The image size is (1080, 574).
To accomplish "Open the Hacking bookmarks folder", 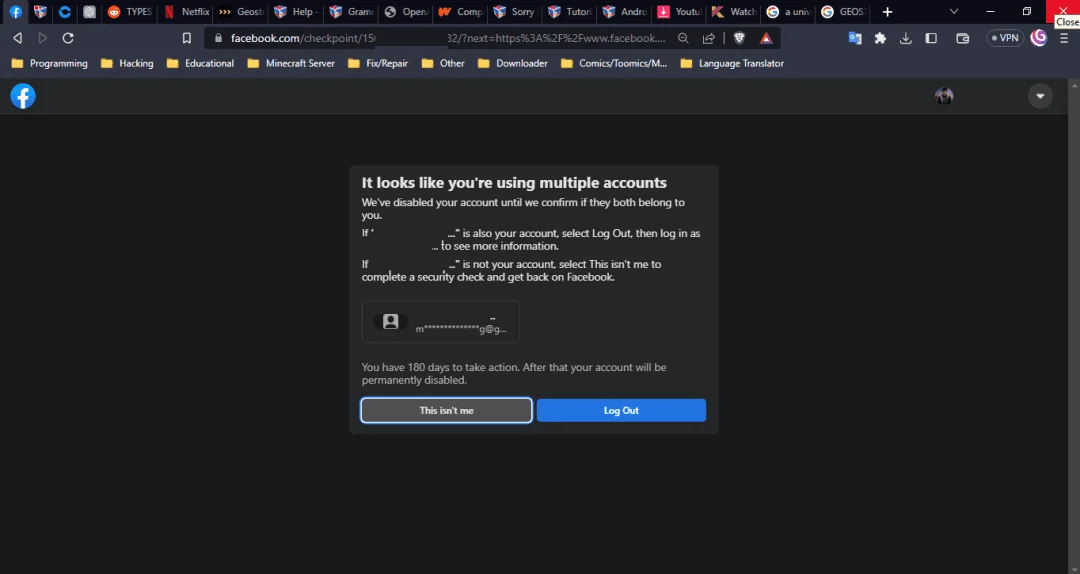I will point(127,63).
